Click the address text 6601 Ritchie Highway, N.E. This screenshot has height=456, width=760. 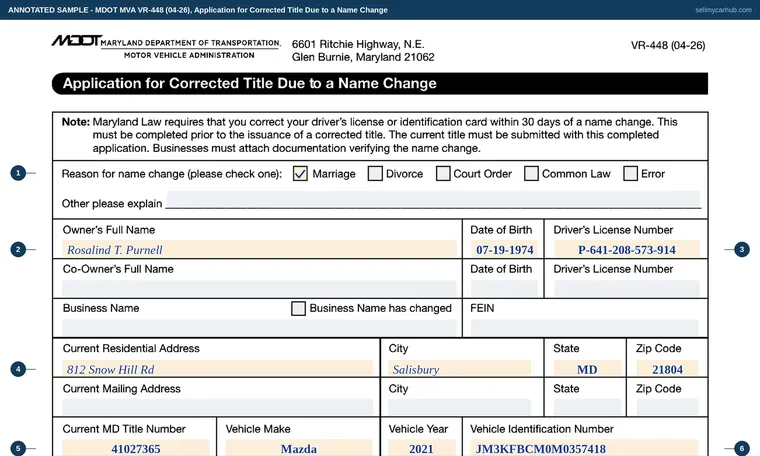point(358,44)
